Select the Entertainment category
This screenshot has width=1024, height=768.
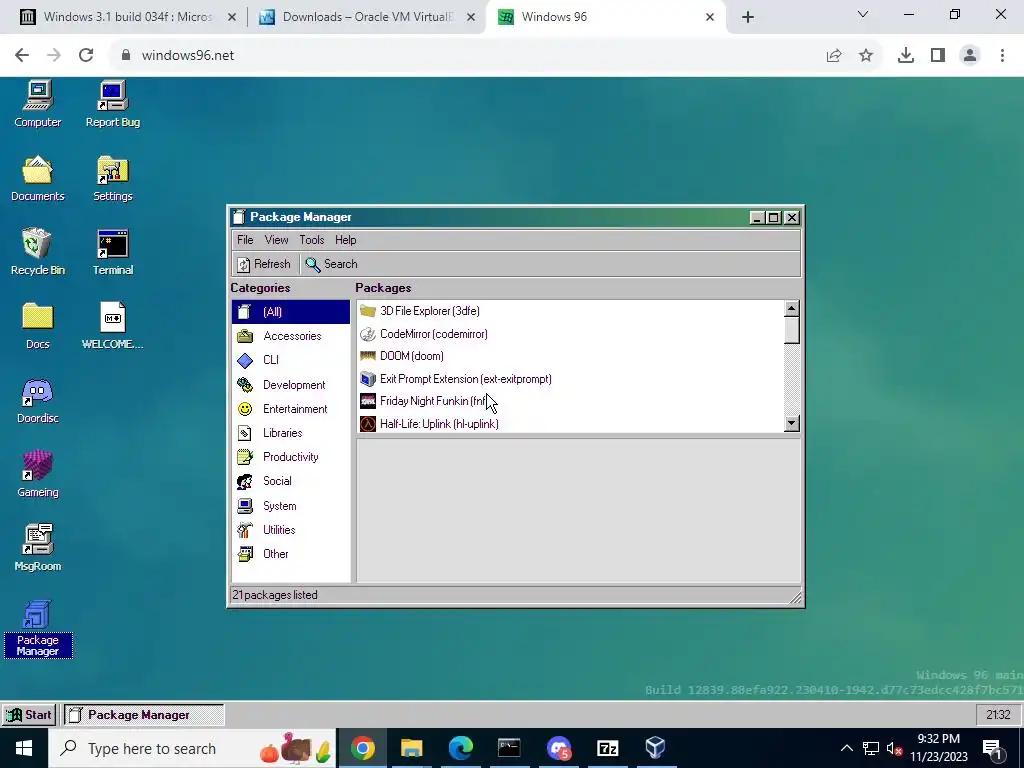point(291,409)
